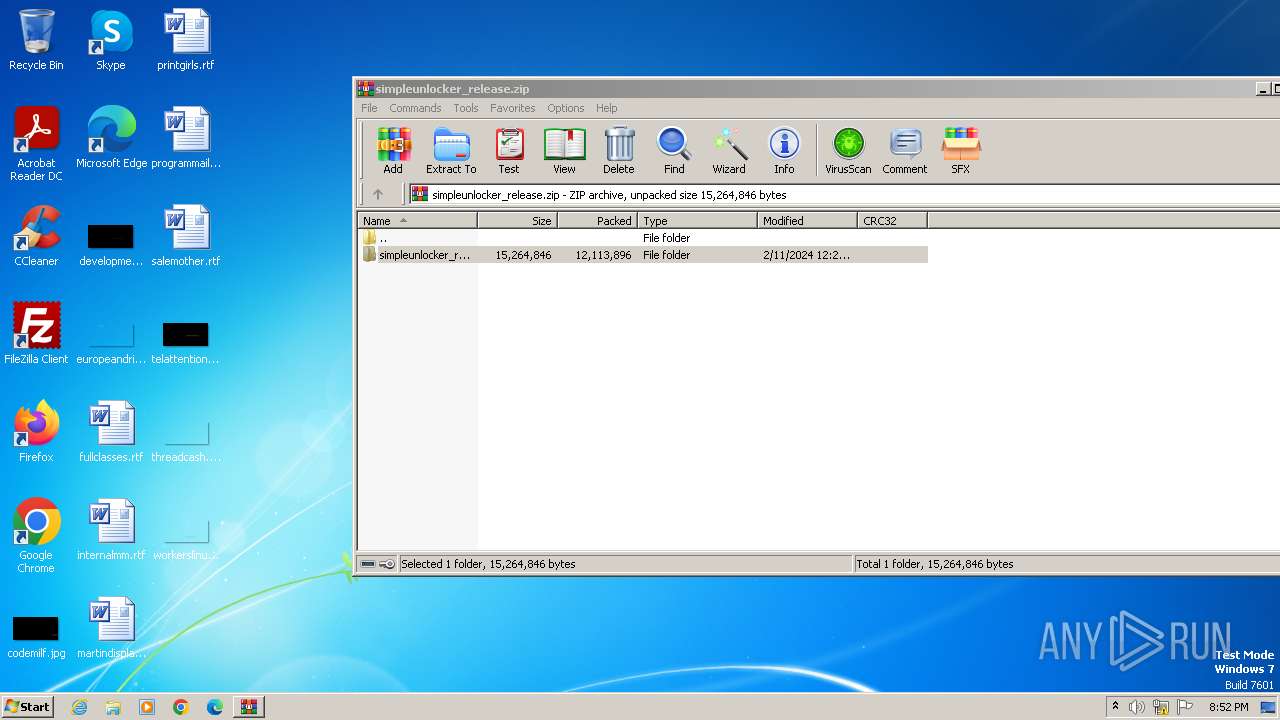Open the Find magnifier tool
The image size is (1280, 720).
[x=674, y=151]
